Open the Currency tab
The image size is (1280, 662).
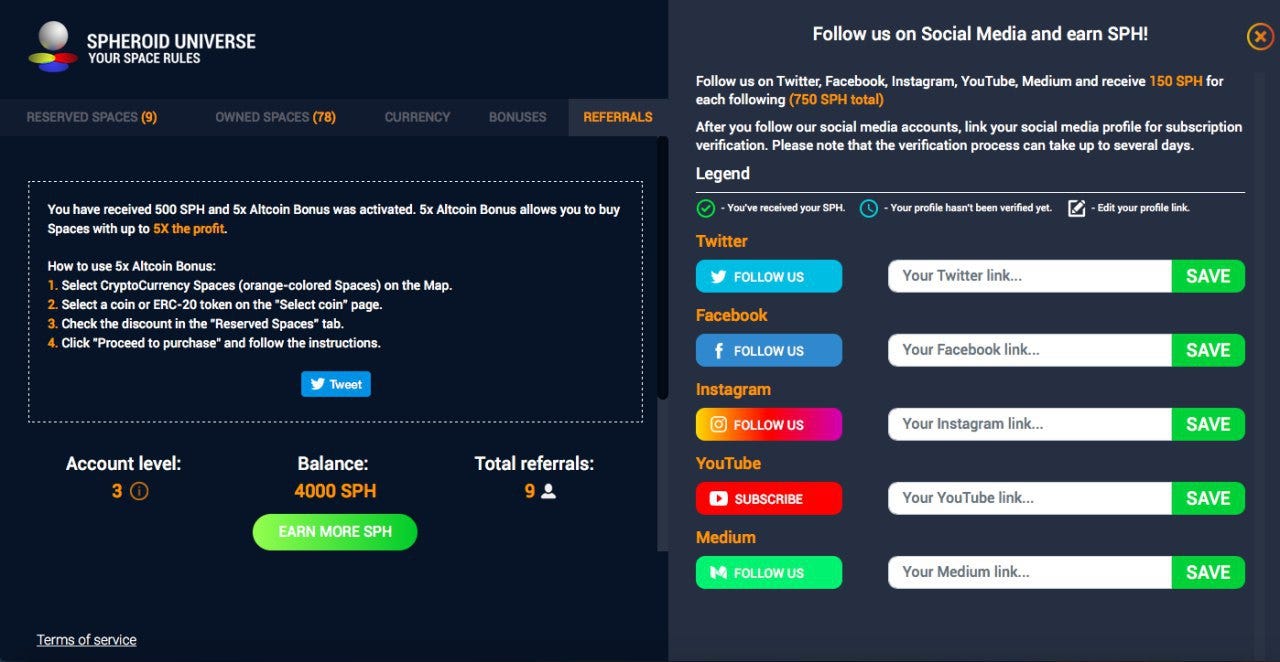[x=417, y=117]
